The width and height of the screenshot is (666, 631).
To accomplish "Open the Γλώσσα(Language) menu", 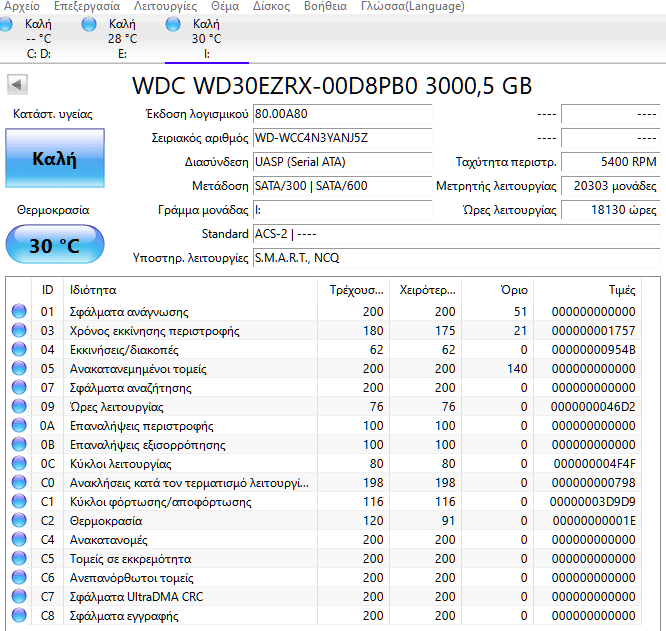I will (412, 6).
